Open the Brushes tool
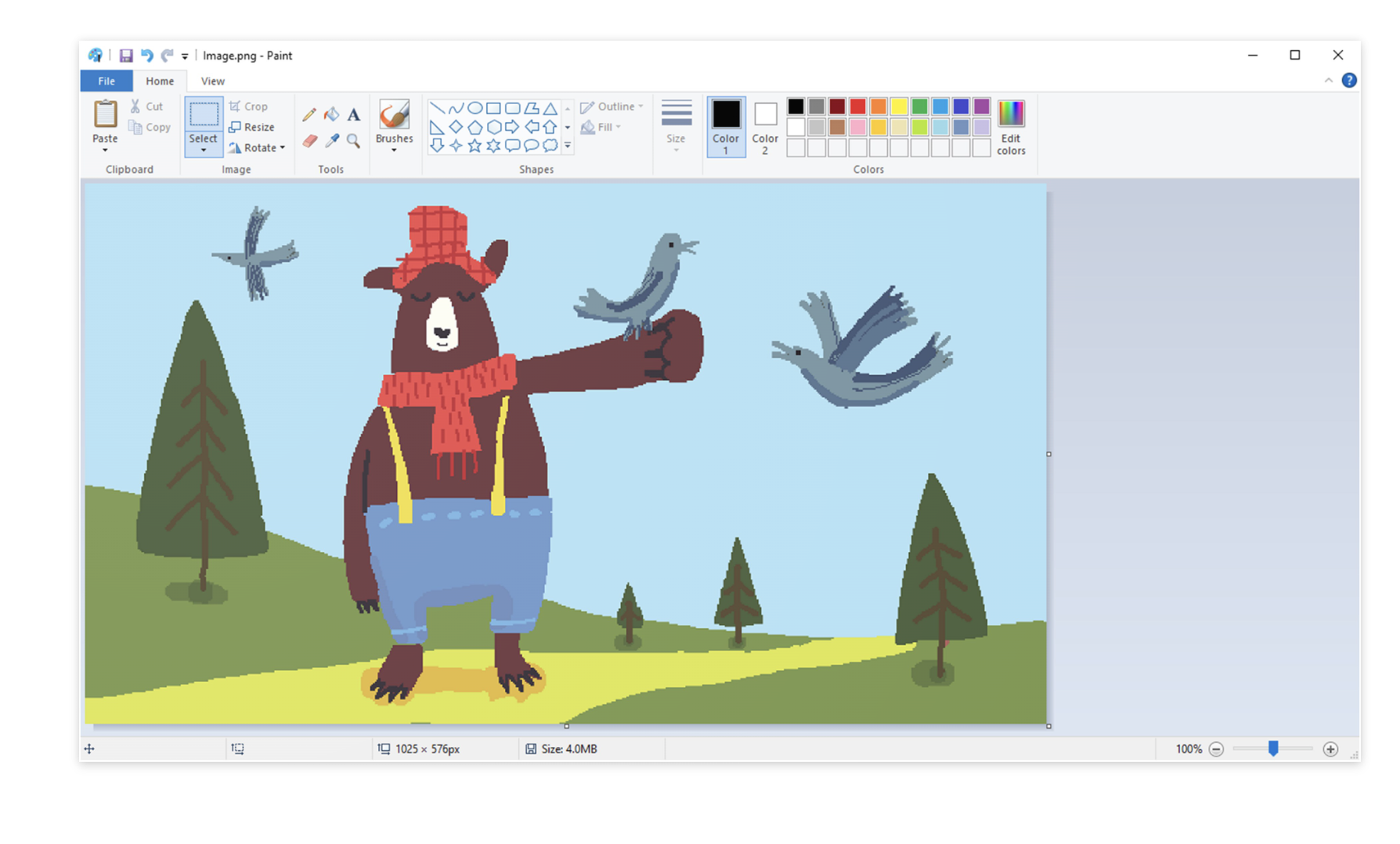The image size is (1400, 844). point(394,125)
